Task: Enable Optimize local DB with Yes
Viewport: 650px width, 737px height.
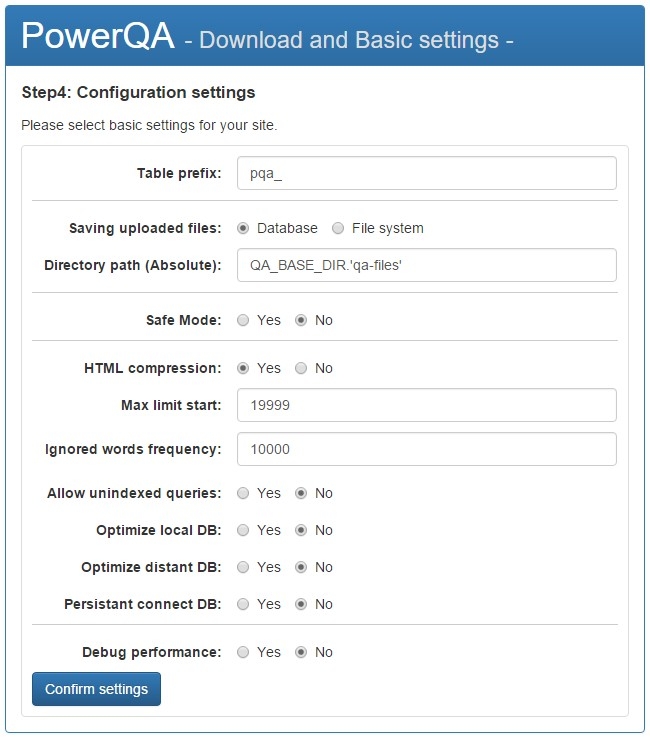Action: click(x=243, y=530)
